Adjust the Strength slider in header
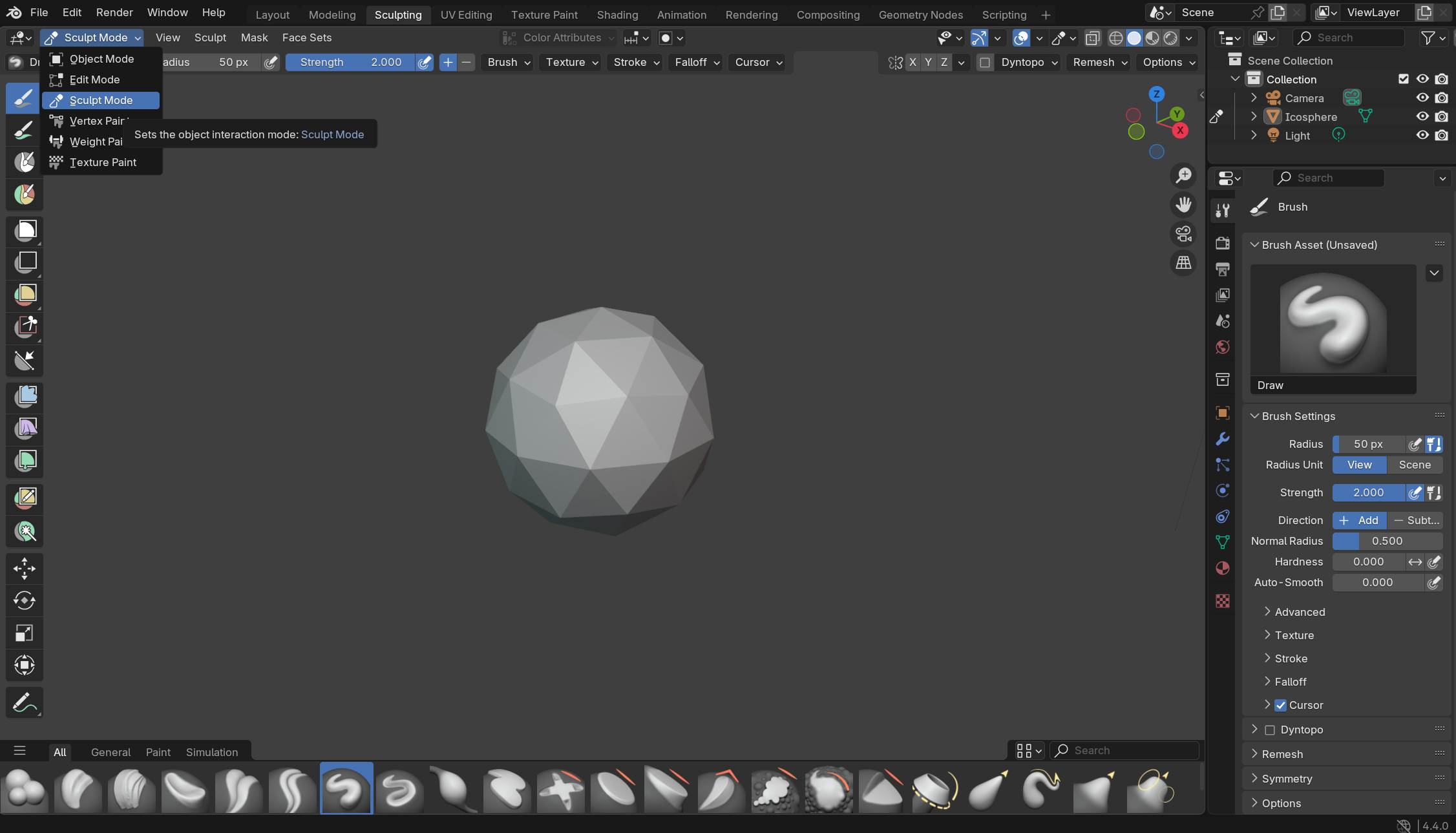The width and height of the screenshot is (1456, 833). (350, 63)
